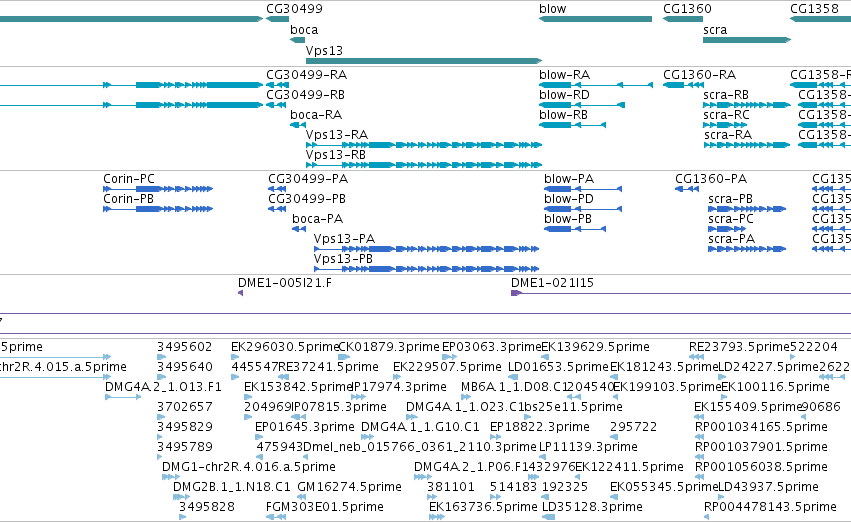Click the DME1-005I21.F clone label

tap(285, 283)
